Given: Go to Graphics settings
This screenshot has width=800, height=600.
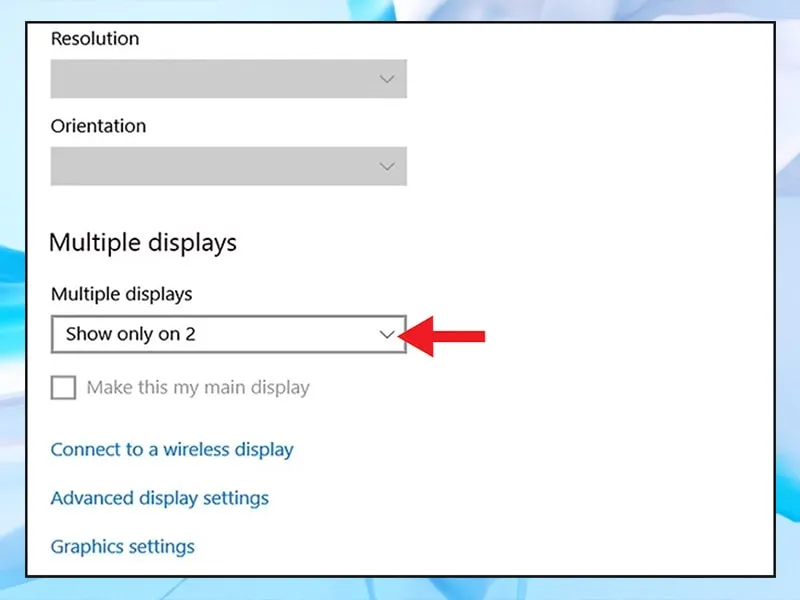Looking at the screenshot, I should click(x=123, y=546).
